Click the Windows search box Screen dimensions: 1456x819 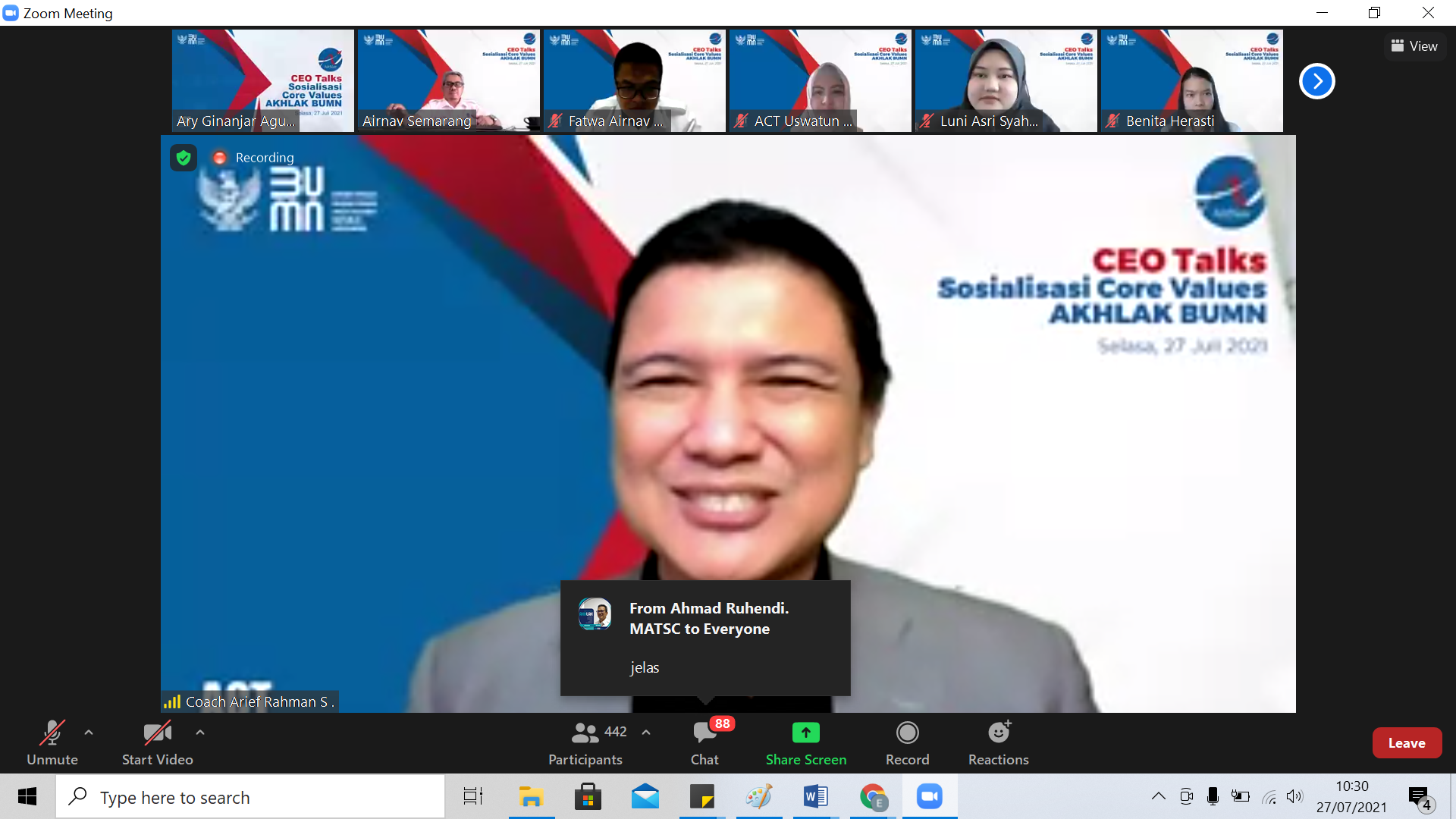tap(250, 797)
